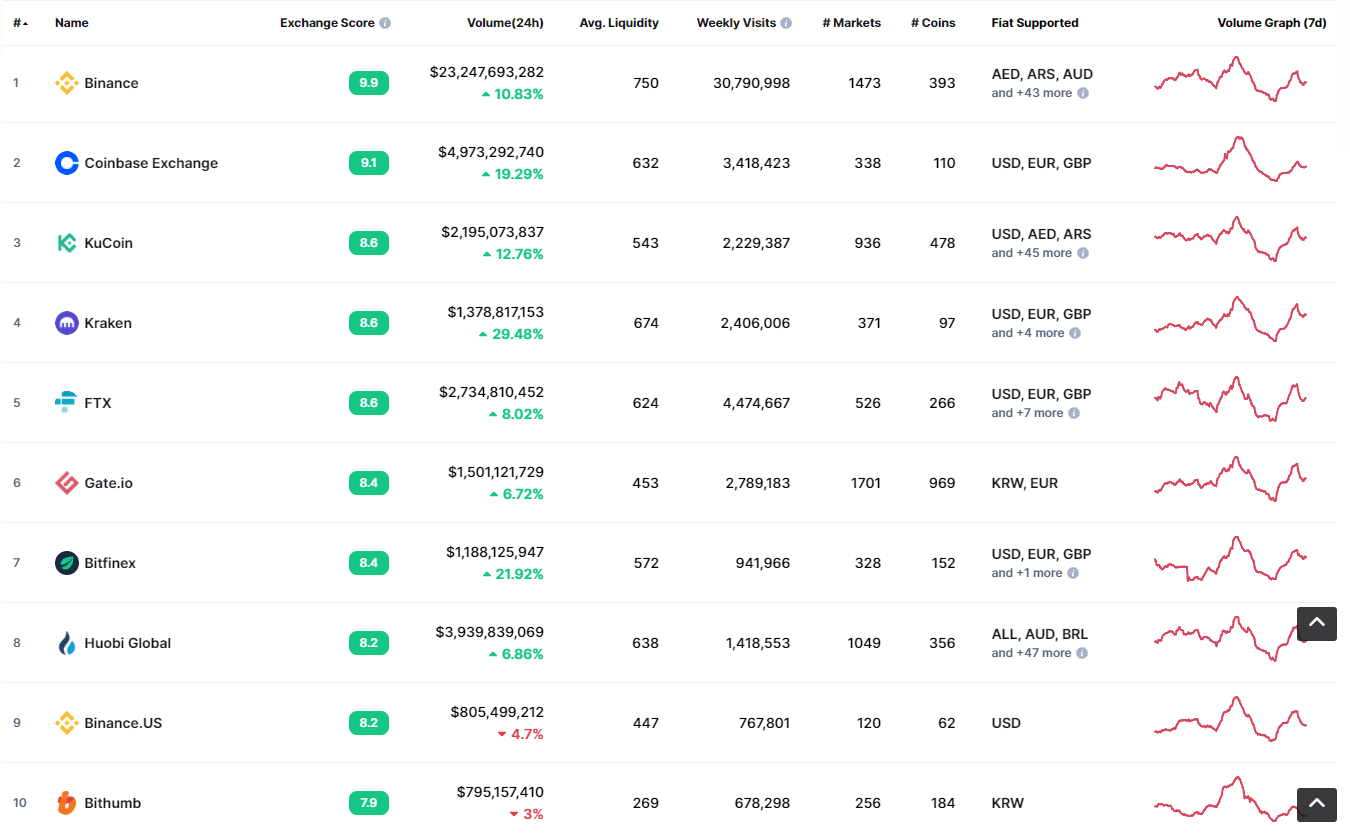Click info icon beside Binance's +43 more
1350x838 pixels.
tap(1083, 93)
